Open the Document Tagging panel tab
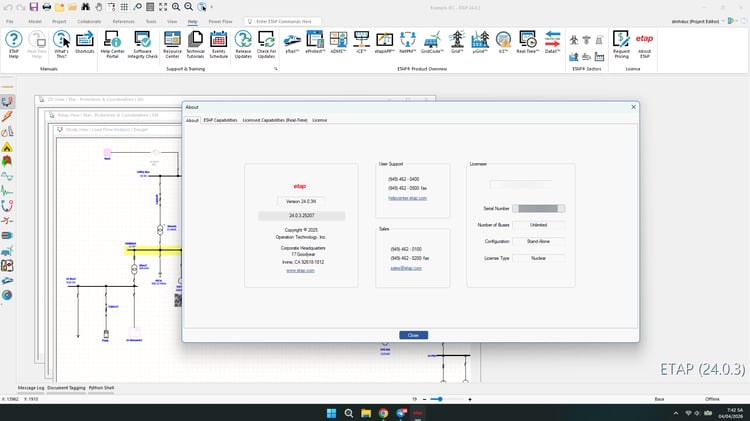 tap(66, 388)
